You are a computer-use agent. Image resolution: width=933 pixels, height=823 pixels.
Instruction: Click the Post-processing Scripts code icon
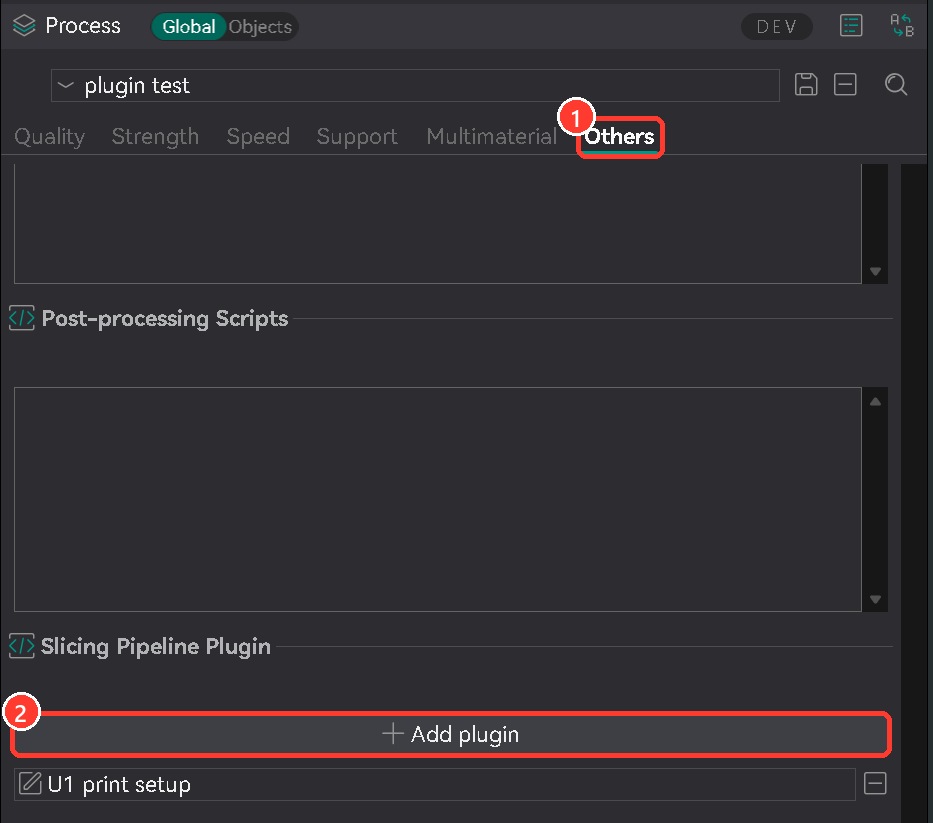pyautogui.click(x=22, y=318)
